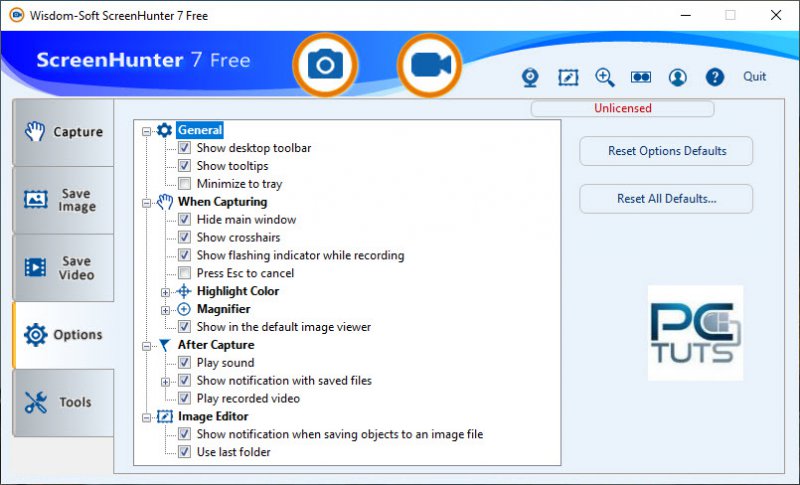Toggle Show flashing indicator while recording
The image size is (800, 485).
click(x=184, y=256)
